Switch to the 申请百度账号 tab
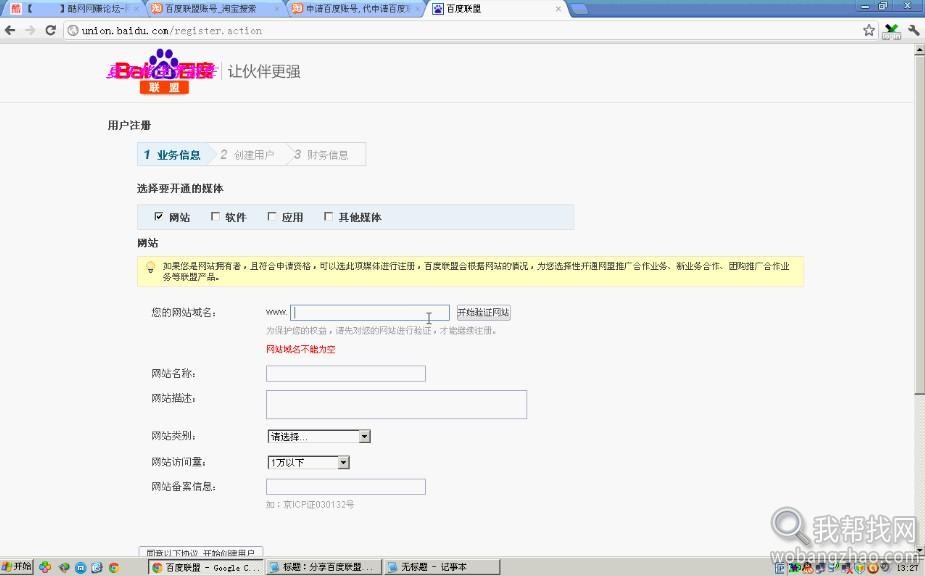This screenshot has height=576, width=925. (x=356, y=9)
